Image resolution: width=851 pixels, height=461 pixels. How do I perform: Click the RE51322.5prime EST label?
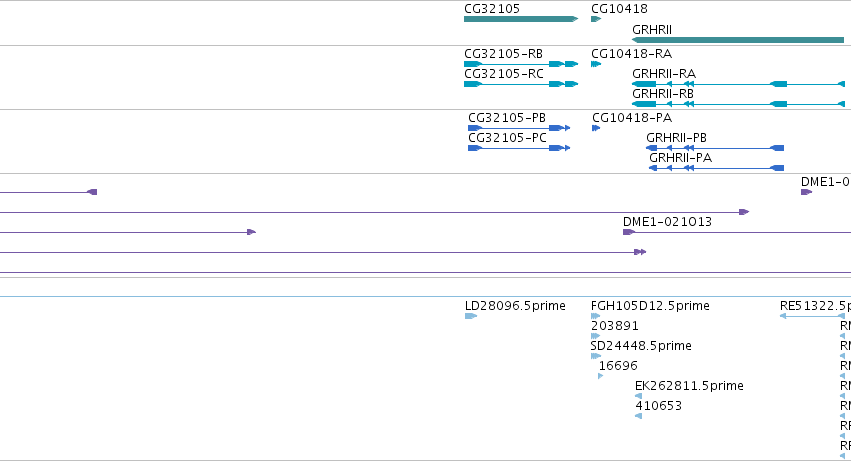[x=815, y=306]
